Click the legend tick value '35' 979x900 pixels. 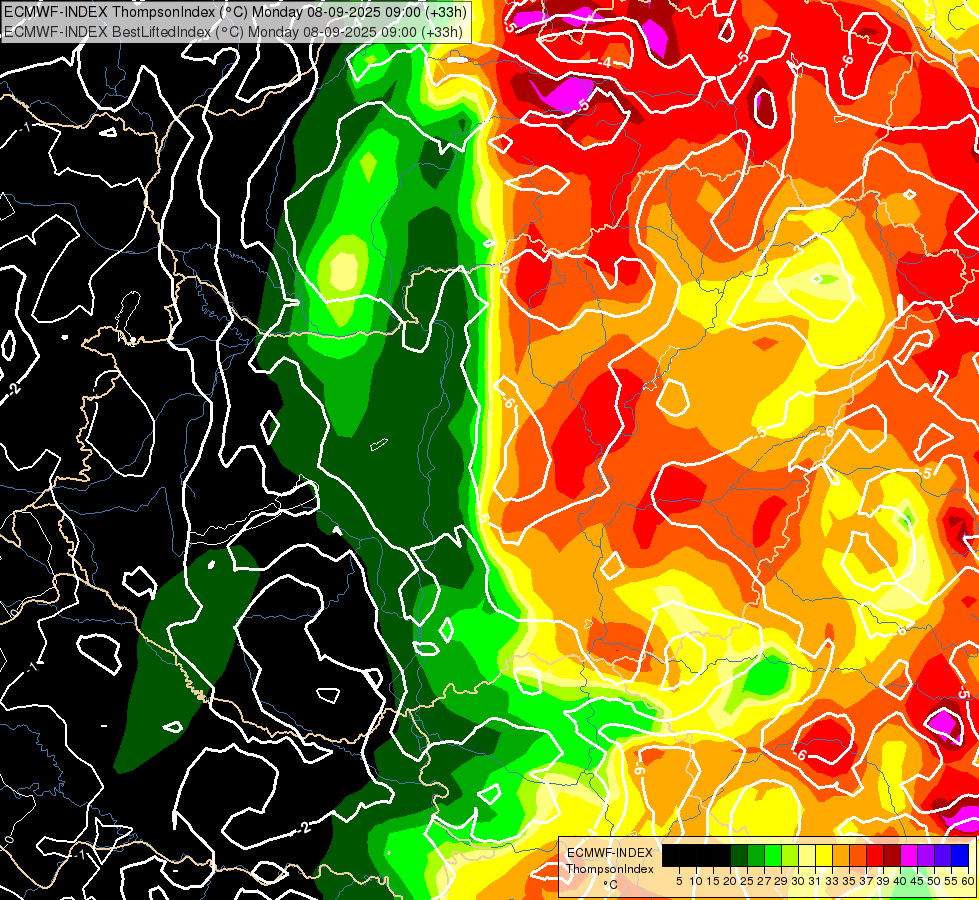[849, 881]
